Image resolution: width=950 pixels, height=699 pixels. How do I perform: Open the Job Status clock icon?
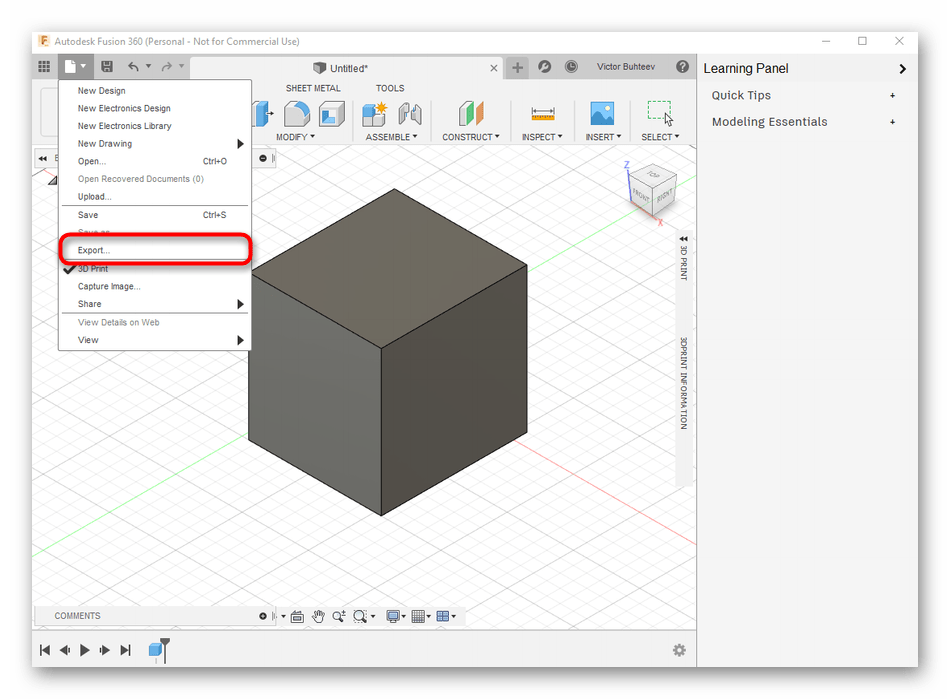pos(571,67)
